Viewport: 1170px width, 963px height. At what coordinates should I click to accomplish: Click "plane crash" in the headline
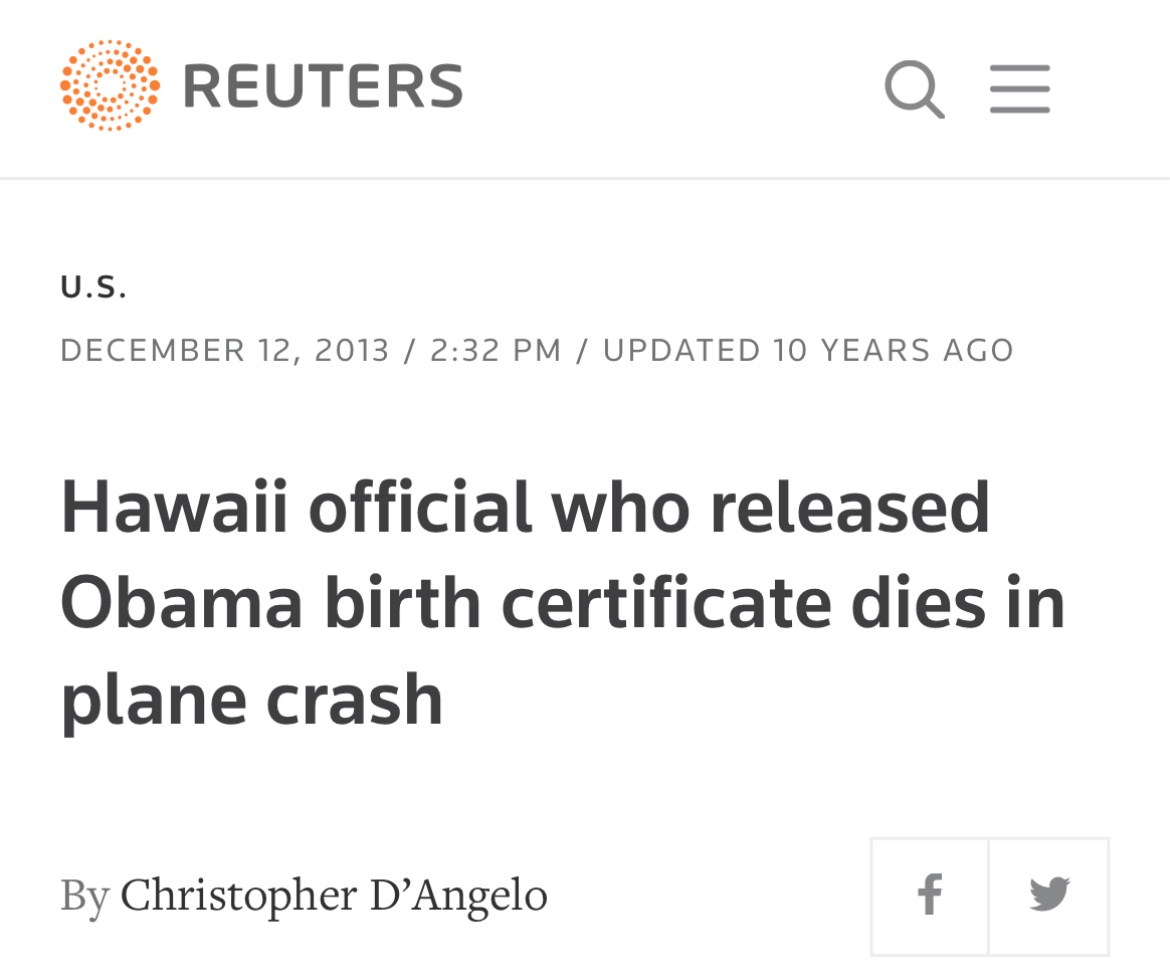251,699
